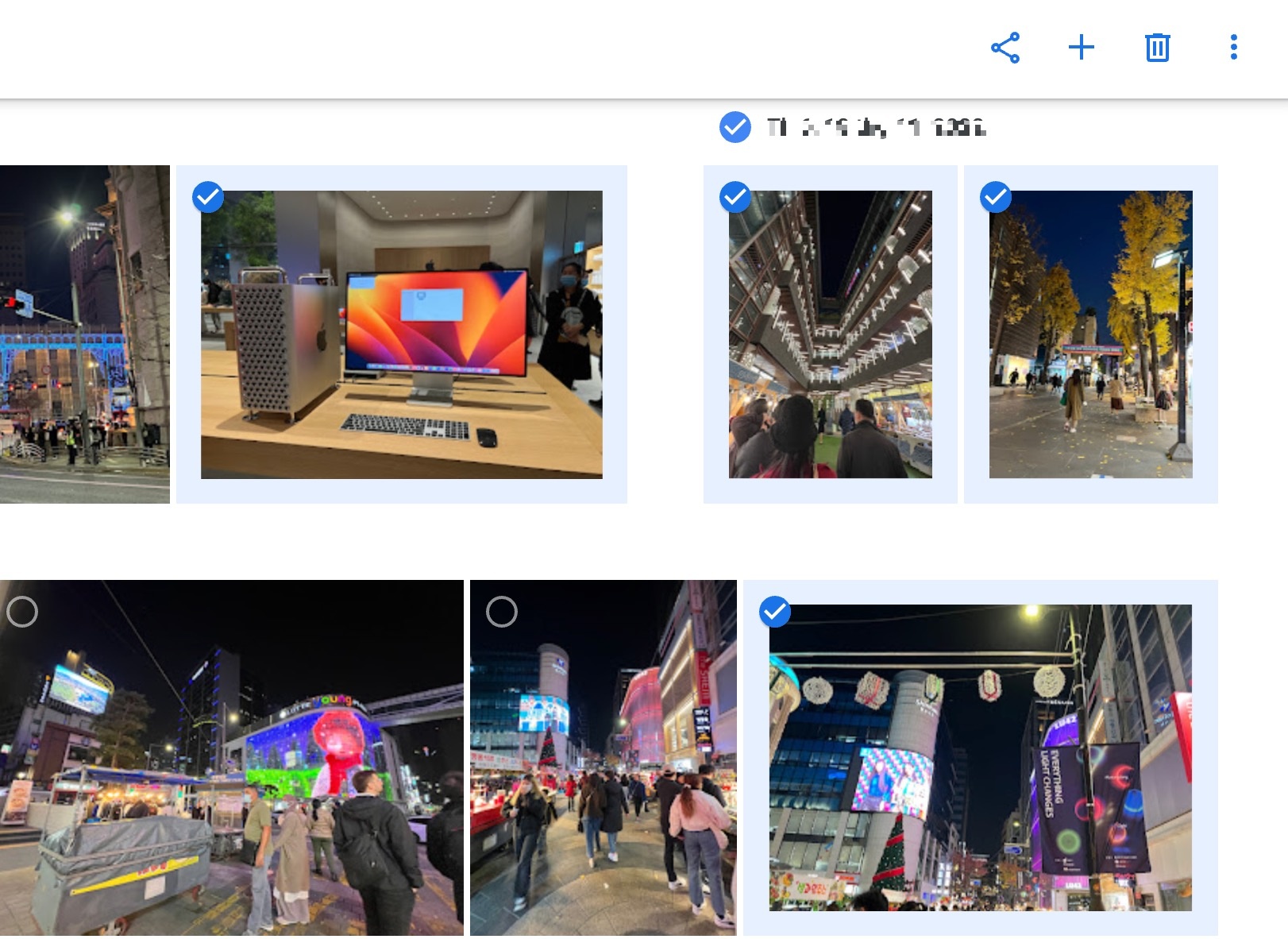The image size is (1288, 939).
Task: Click the plus icon to add selection
Action: (x=1083, y=49)
